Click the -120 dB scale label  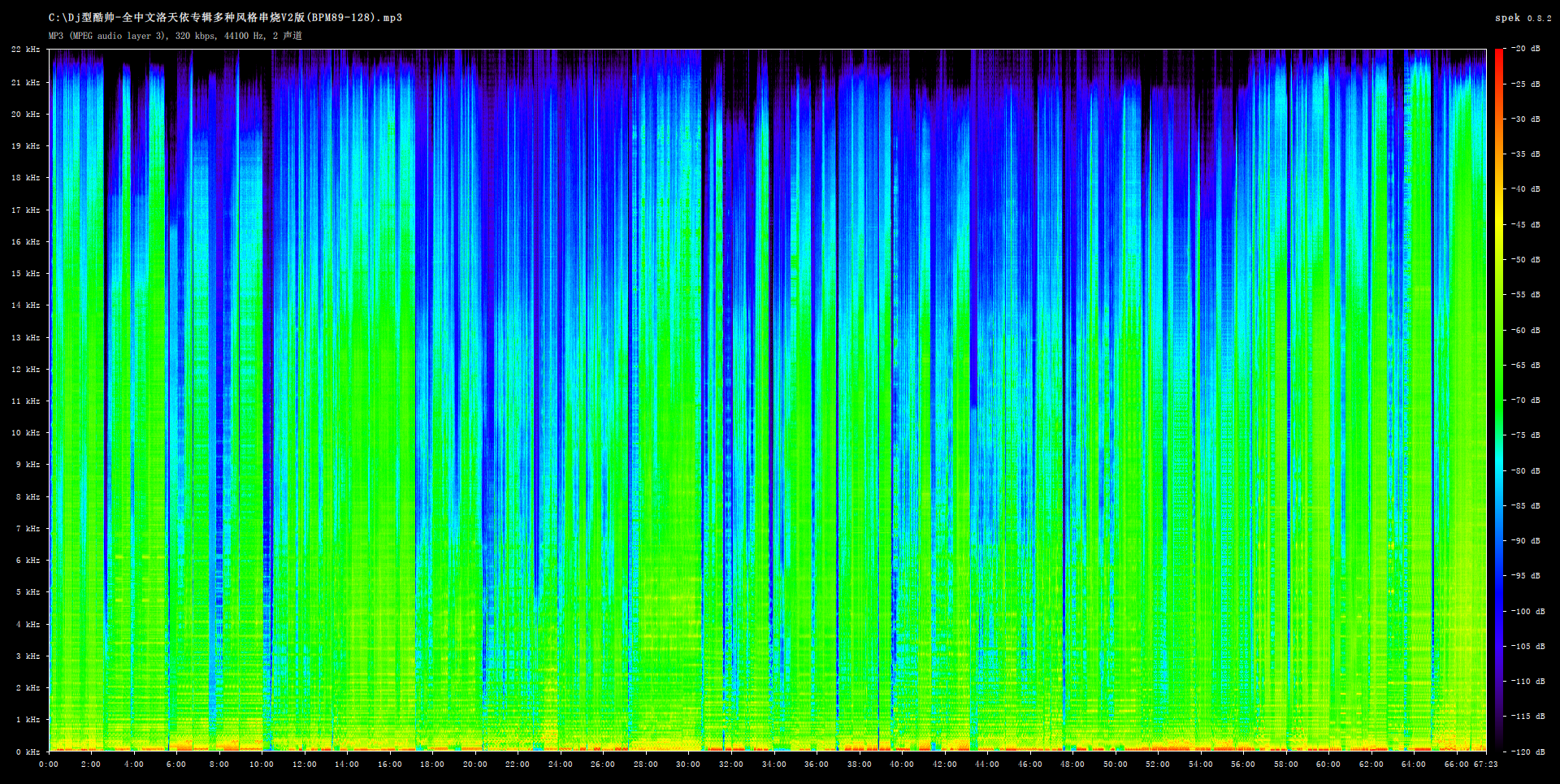(x=1526, y=752)
